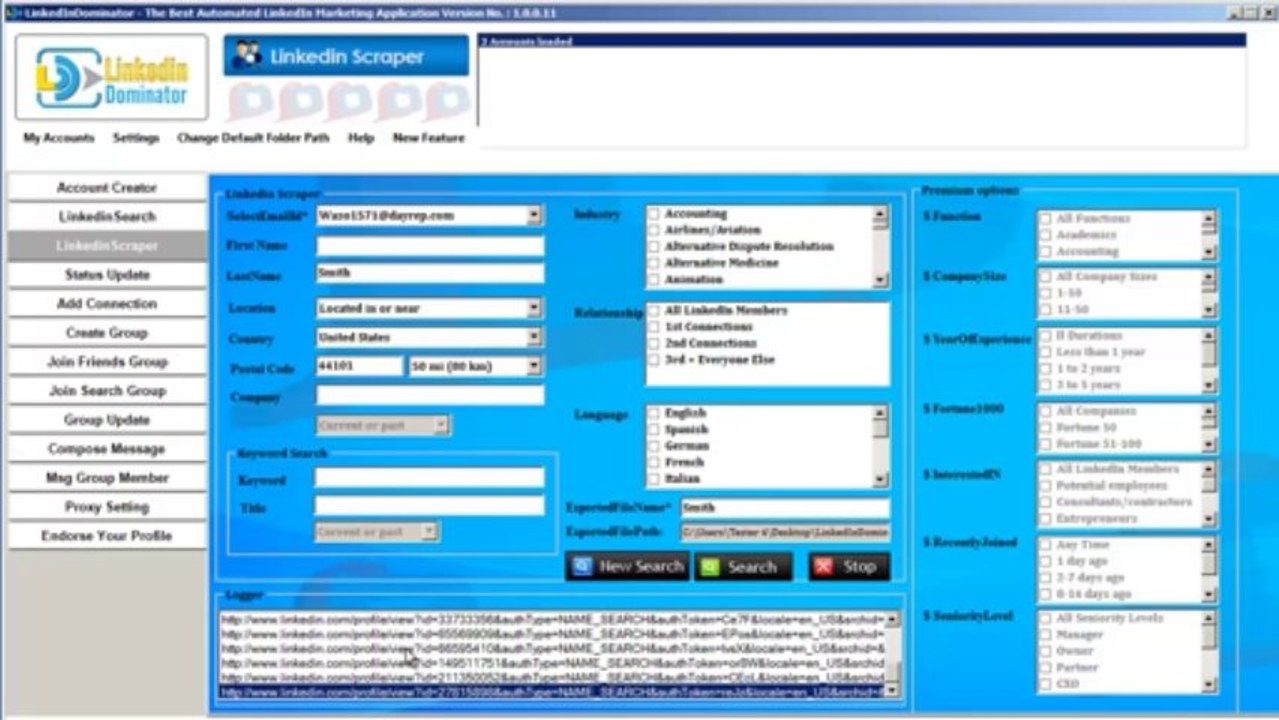Check the 1st Connections checkbox

pyautogui.click(x=653, y=327)
